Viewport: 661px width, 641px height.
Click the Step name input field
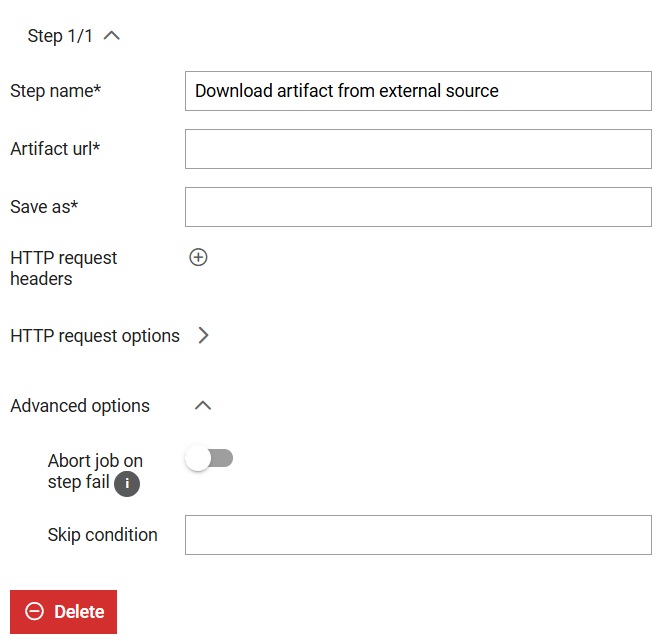[418, 91]
